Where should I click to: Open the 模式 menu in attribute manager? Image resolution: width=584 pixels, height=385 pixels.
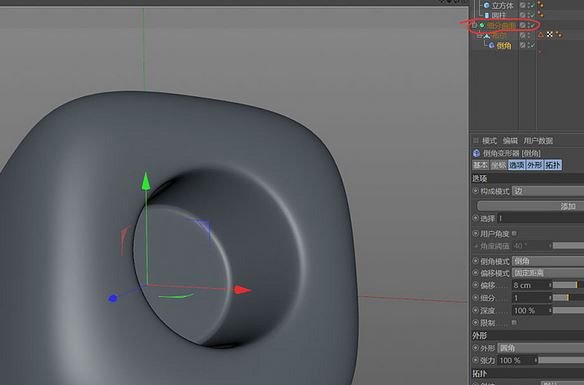tap(489, 141)
